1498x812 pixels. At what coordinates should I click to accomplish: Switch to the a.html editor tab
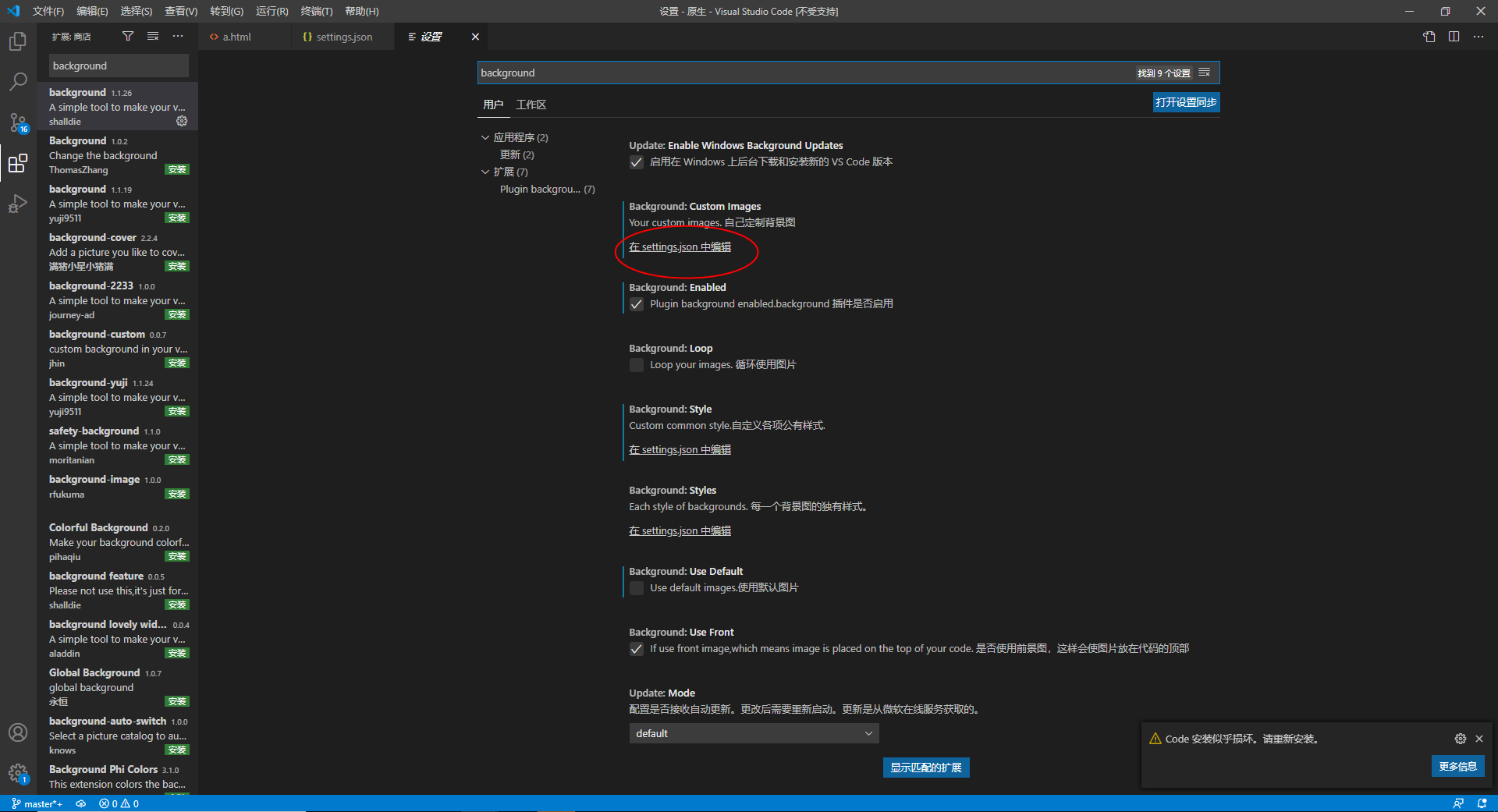tap(237, 37)
